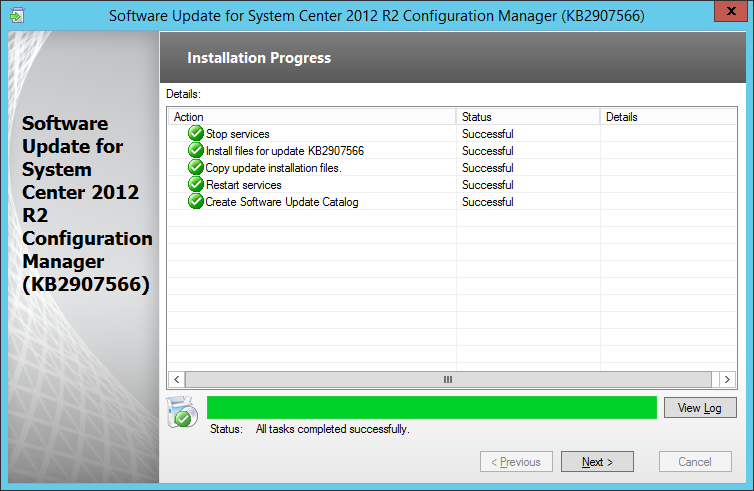The width and height of the screenshot is (754, 491).
Task: Click the Details column header
Action: tap(668, 117)
